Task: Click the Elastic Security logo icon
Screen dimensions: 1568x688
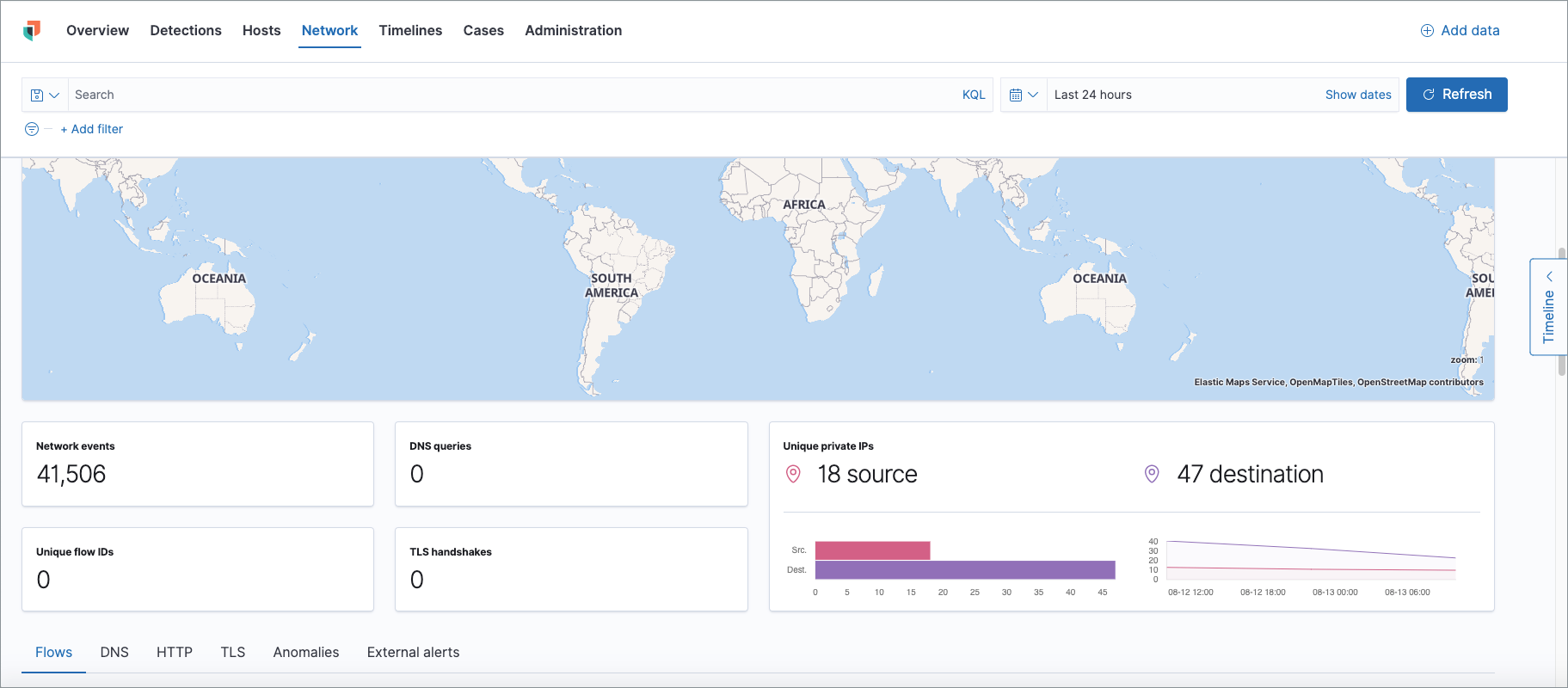Action: pyautogui.click(x=32, y=31)
